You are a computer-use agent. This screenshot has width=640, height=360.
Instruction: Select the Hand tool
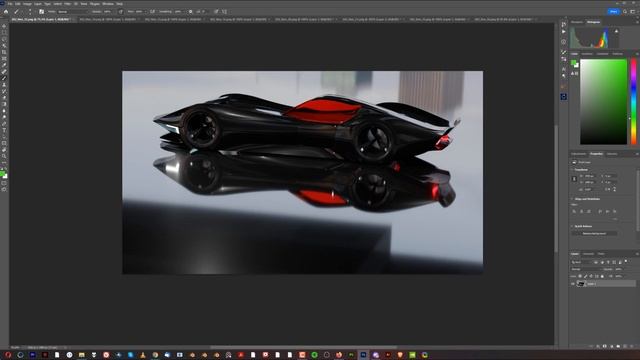pos(4,150)
